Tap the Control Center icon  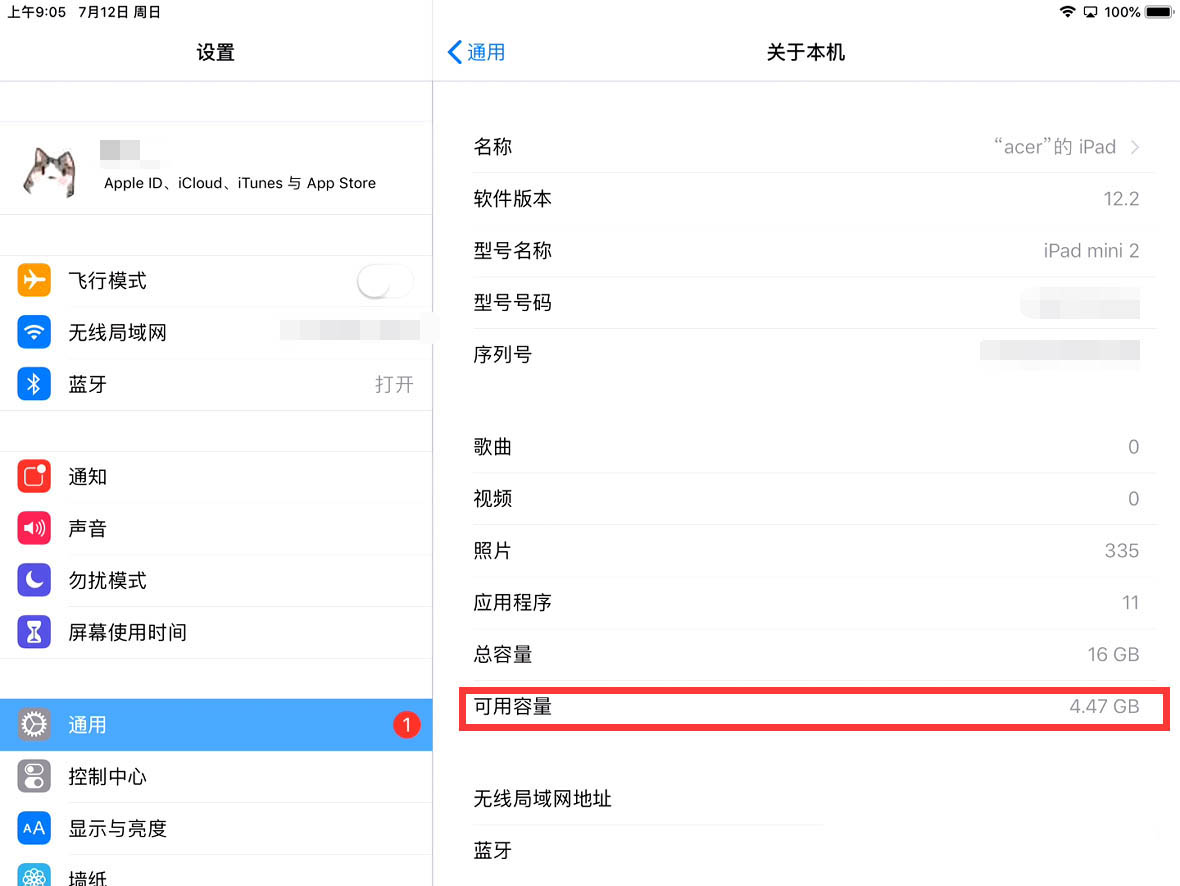(34, 777)
